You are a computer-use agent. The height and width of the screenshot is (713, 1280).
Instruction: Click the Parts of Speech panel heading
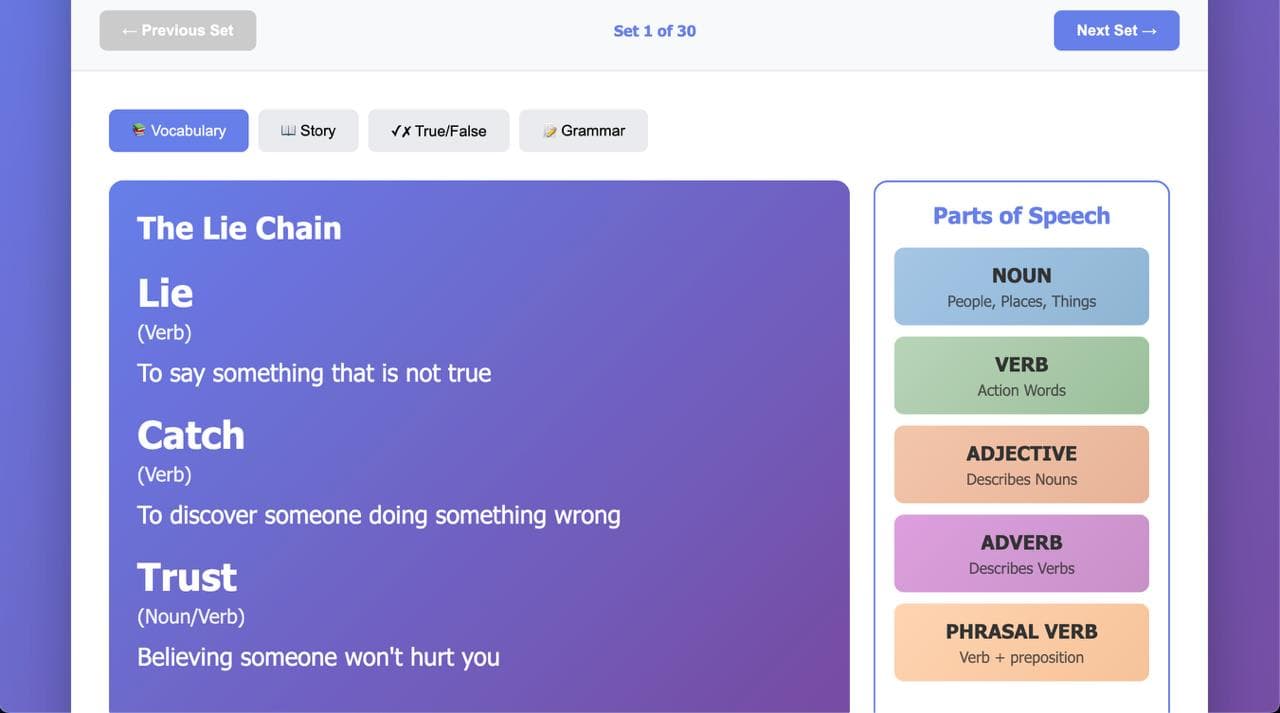[x=1021, y=215]
